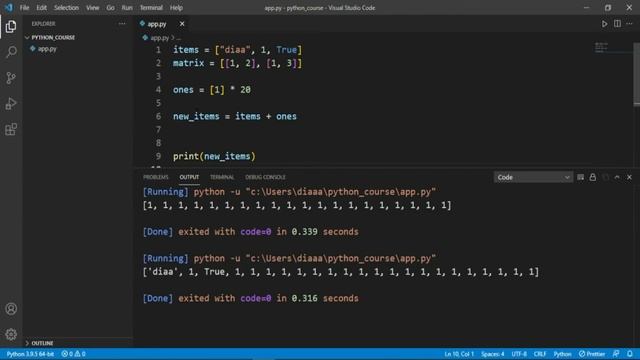This screenshot has width=640, height=360.
Task: Switch to the TERMINAL panel tab
Action: coord(222,177)
